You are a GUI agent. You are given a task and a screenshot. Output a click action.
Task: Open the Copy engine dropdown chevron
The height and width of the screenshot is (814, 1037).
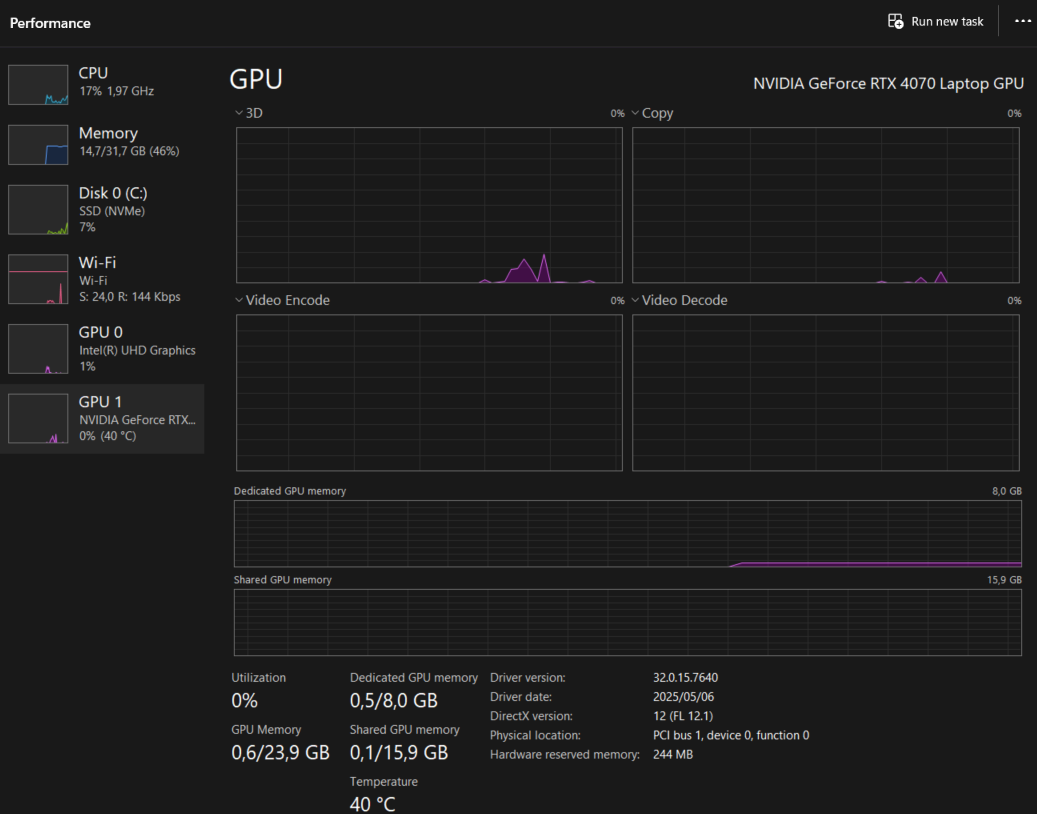click(635, 113)
